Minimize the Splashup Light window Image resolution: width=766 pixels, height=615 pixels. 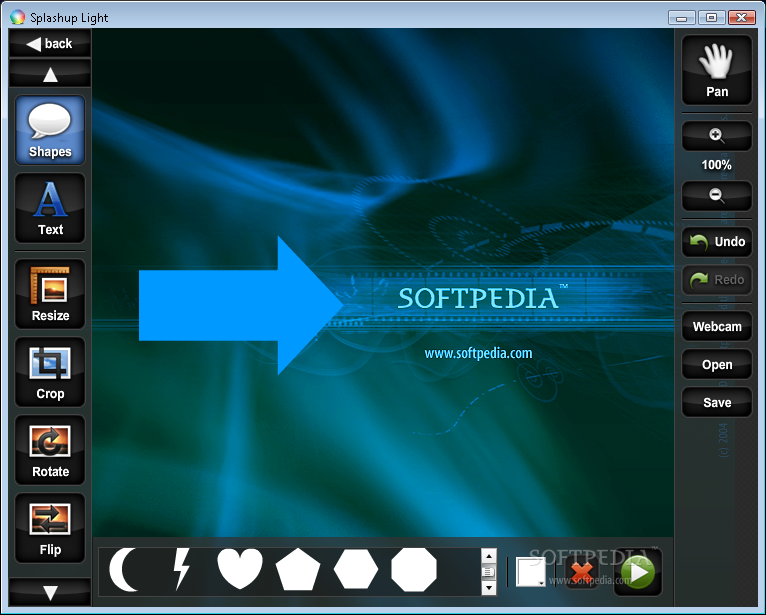(682, 18)
